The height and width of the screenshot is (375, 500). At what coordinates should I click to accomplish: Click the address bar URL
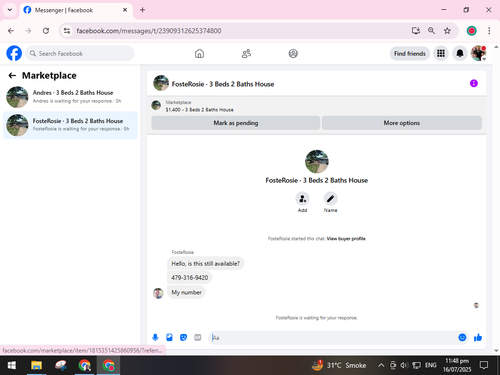[149, 31]
